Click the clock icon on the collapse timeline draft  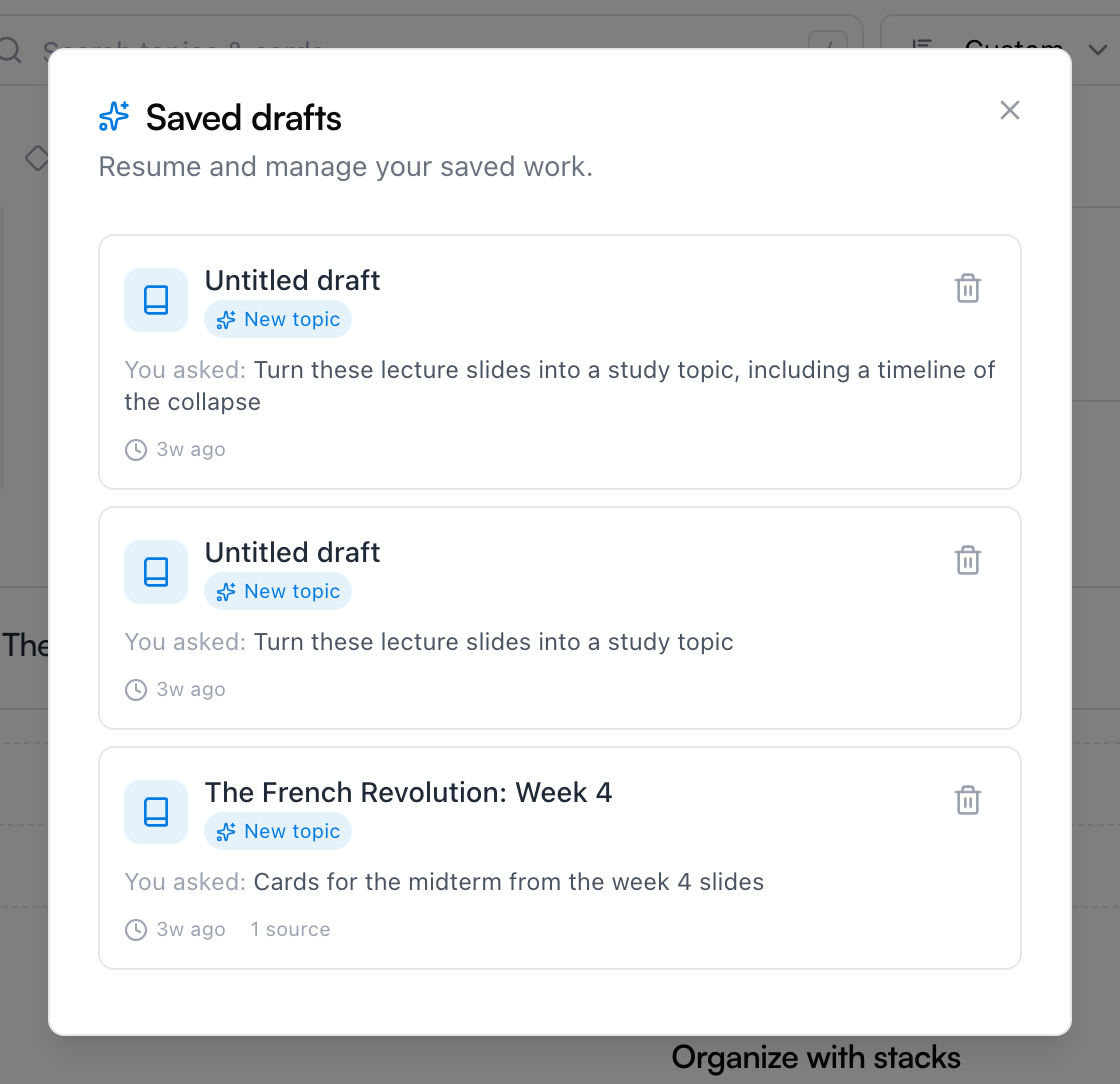(x=136, y=450)
